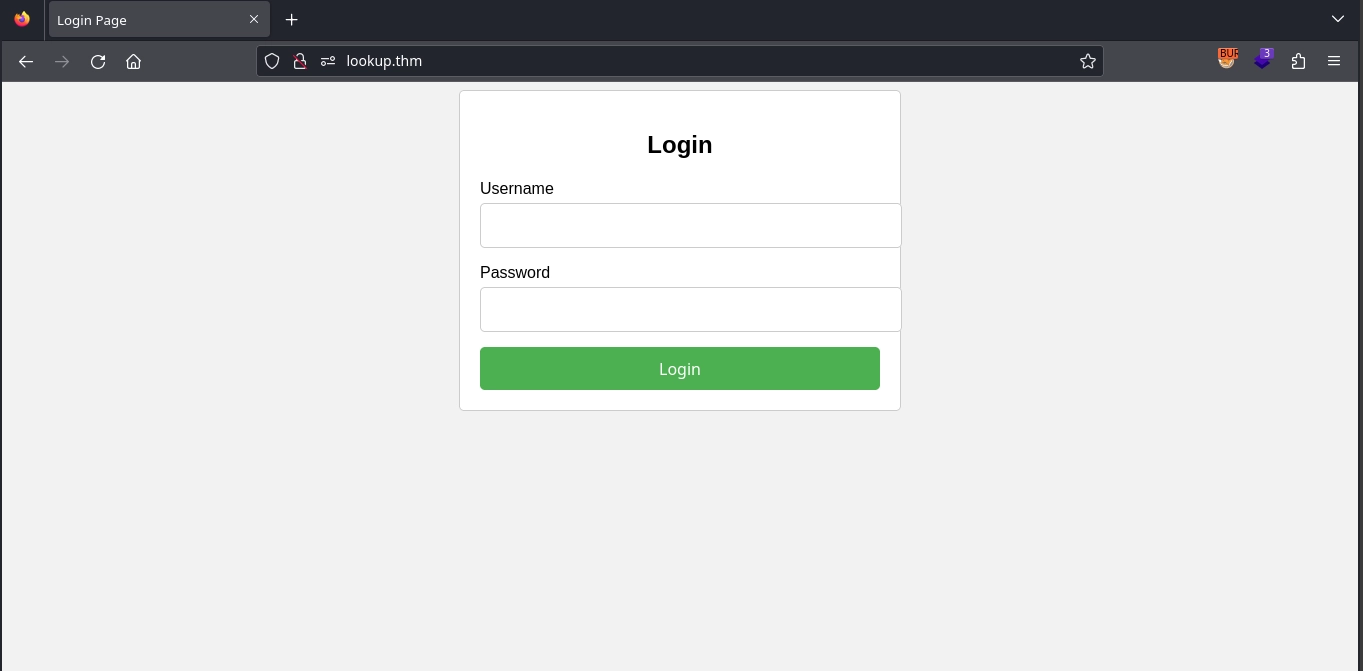Viewport: 1363px width, 671px height.
Task: Open the tracking protection shield panel
Action: 272,61
